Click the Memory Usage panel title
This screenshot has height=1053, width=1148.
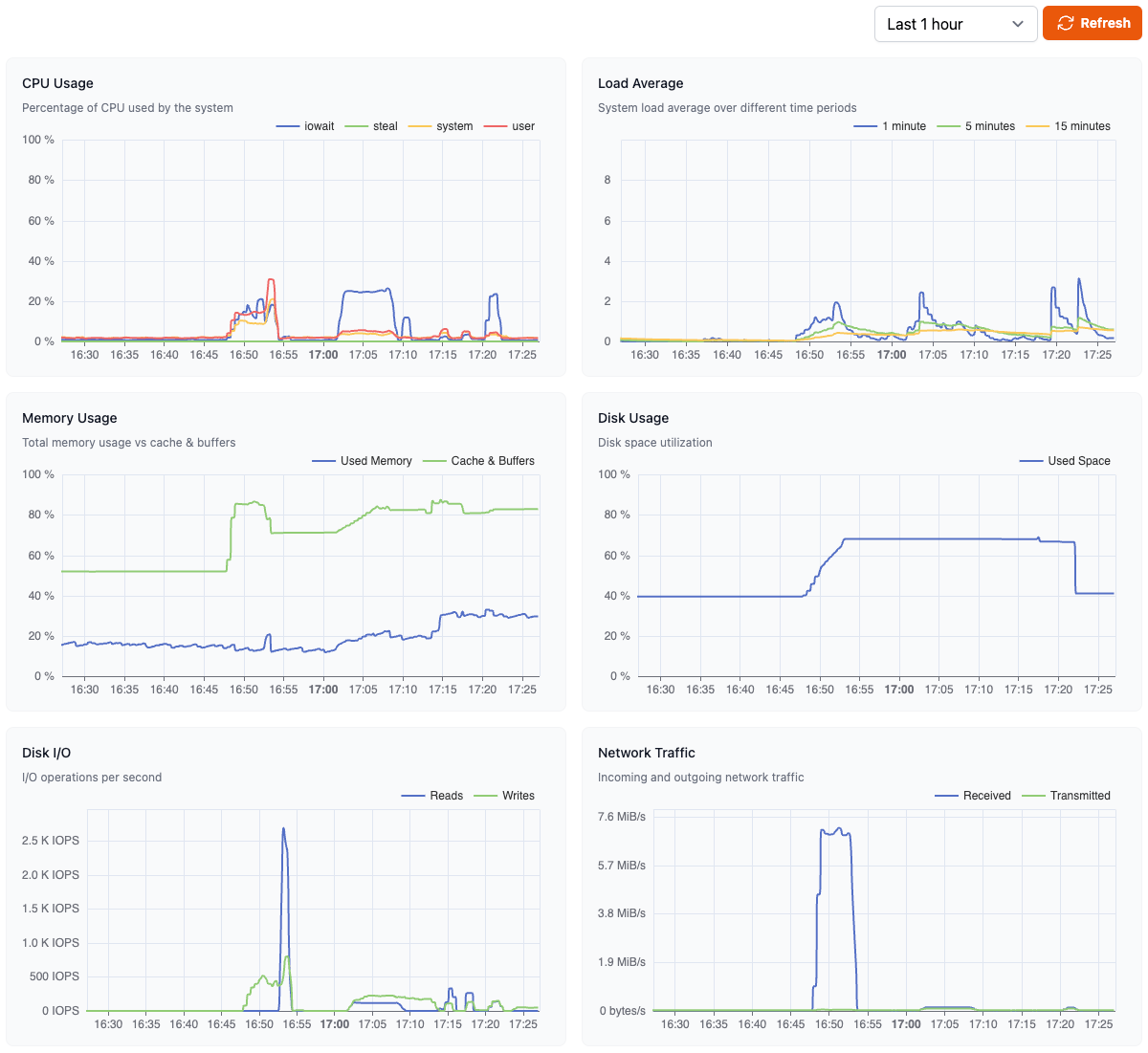(x=70, y=418)
